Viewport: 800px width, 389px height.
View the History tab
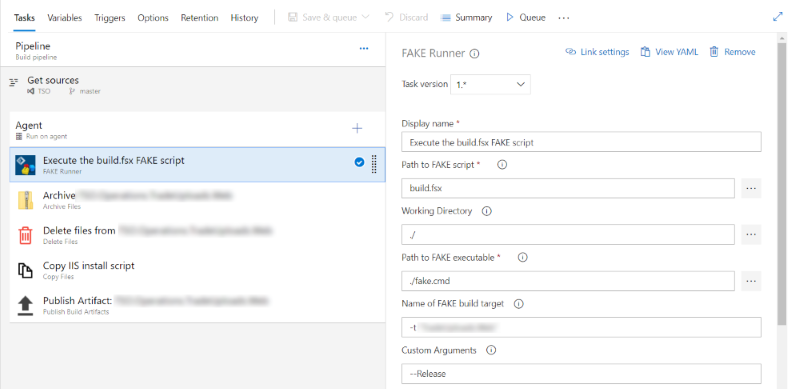click(x=244, y=18)
